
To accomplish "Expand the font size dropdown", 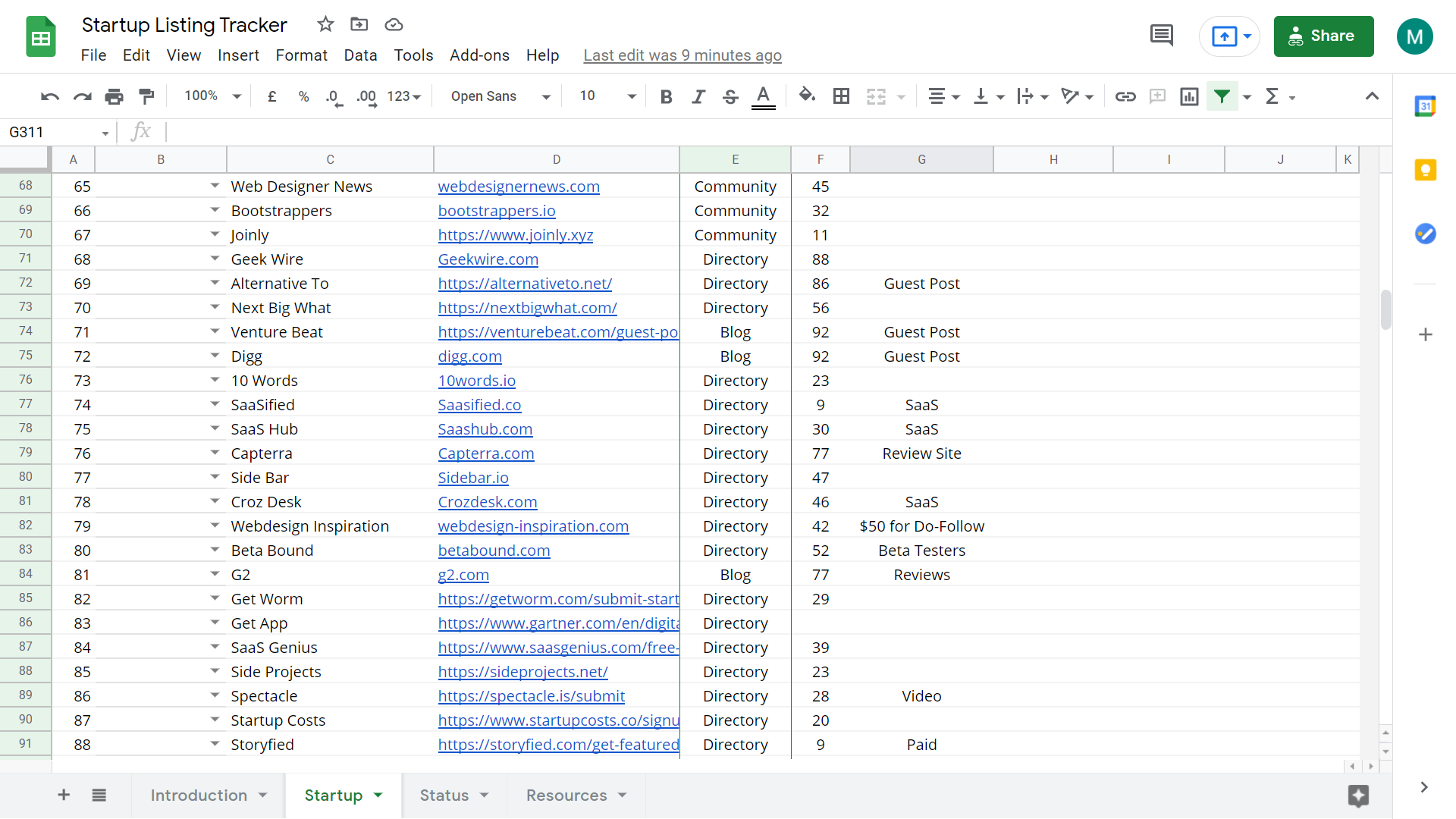I will (632, 96).
